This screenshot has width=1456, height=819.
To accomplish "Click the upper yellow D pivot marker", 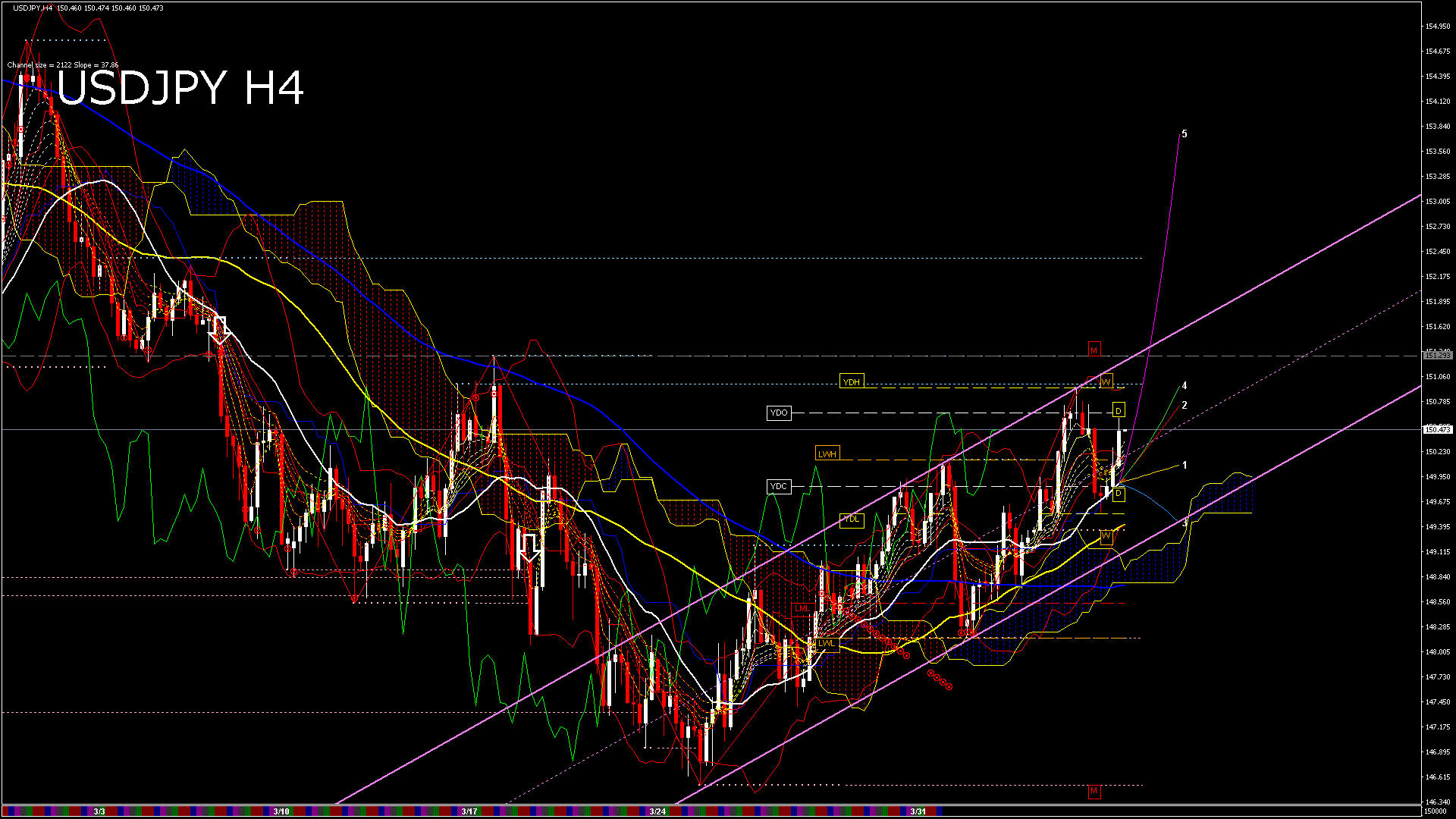I will [x=1119, y=411].
